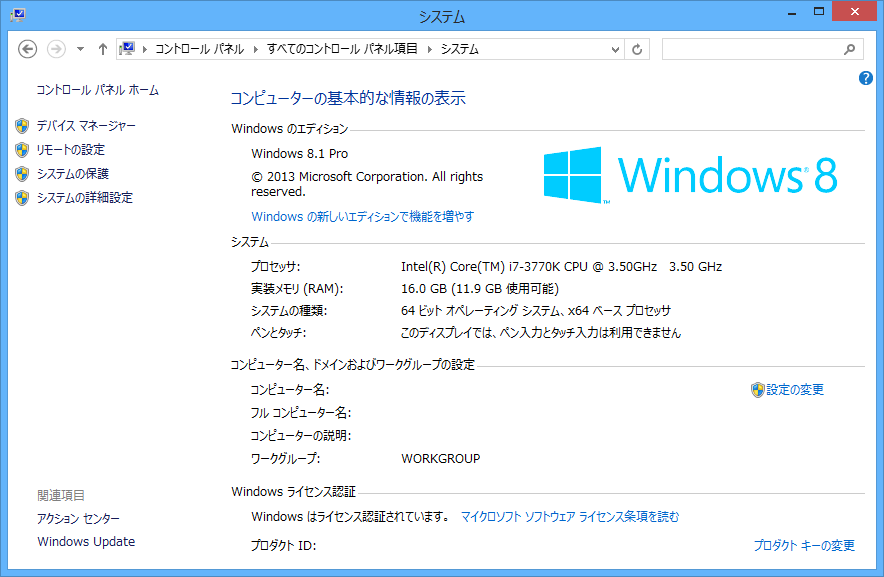Image resolution: width=884 pixels, height=577 pixels.
Task: Open コントロール パネル ホーム link
Action: tap(98, 90)
